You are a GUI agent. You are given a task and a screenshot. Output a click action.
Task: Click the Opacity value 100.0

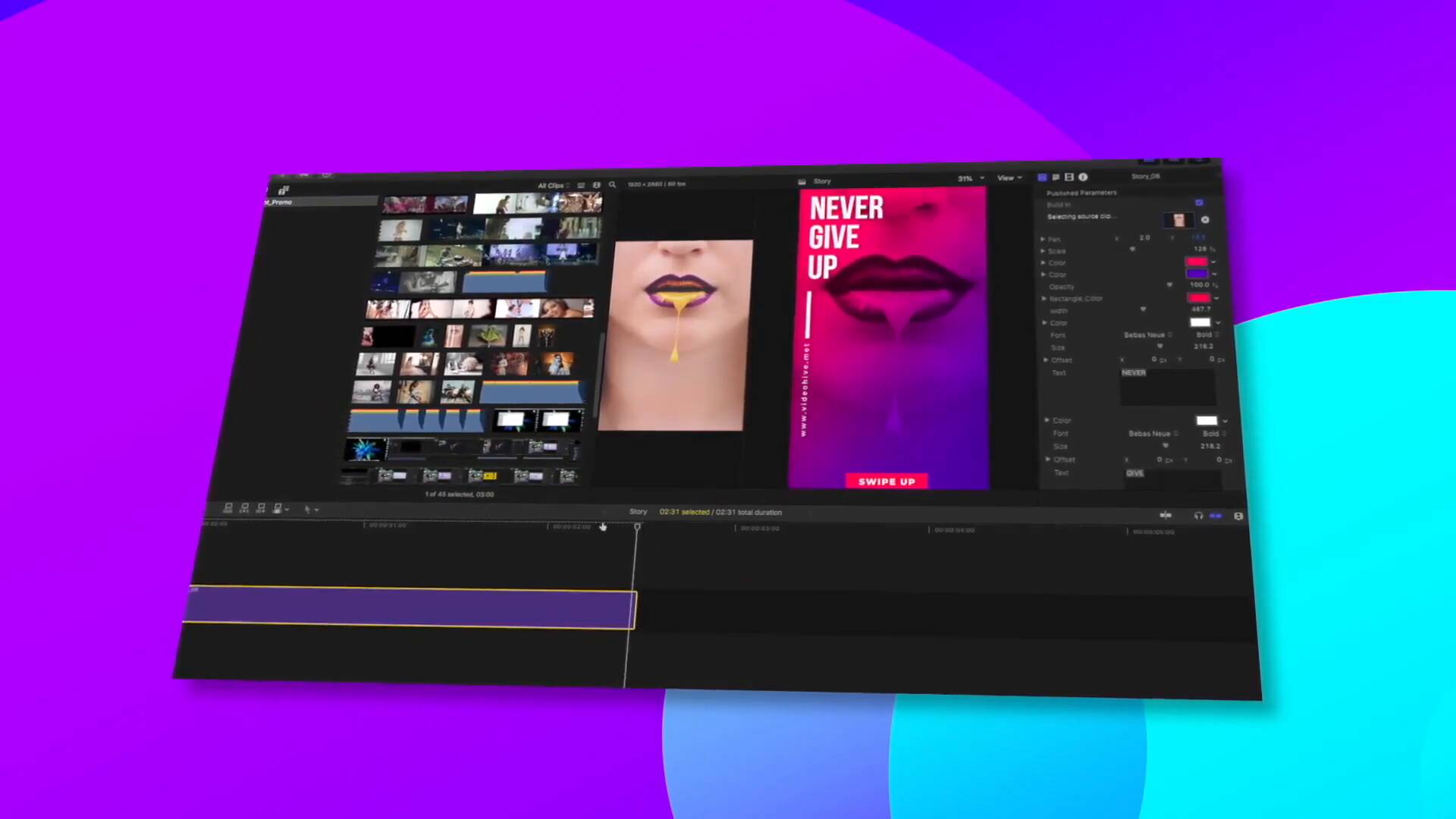point(1199,285)
